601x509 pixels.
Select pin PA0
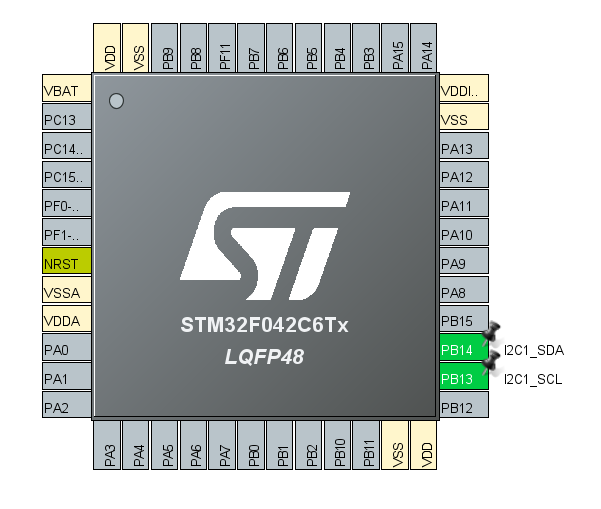point(67,347)
